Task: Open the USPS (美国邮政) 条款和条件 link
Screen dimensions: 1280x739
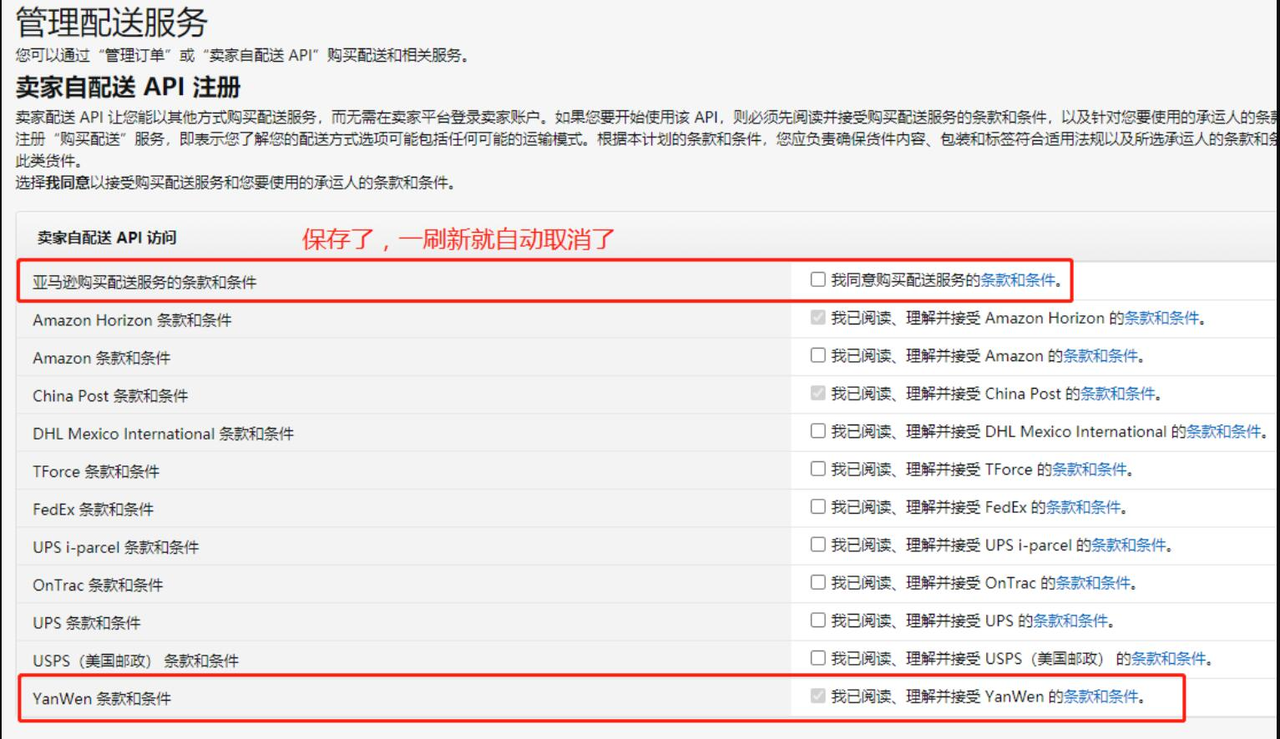Action: 1169,658
